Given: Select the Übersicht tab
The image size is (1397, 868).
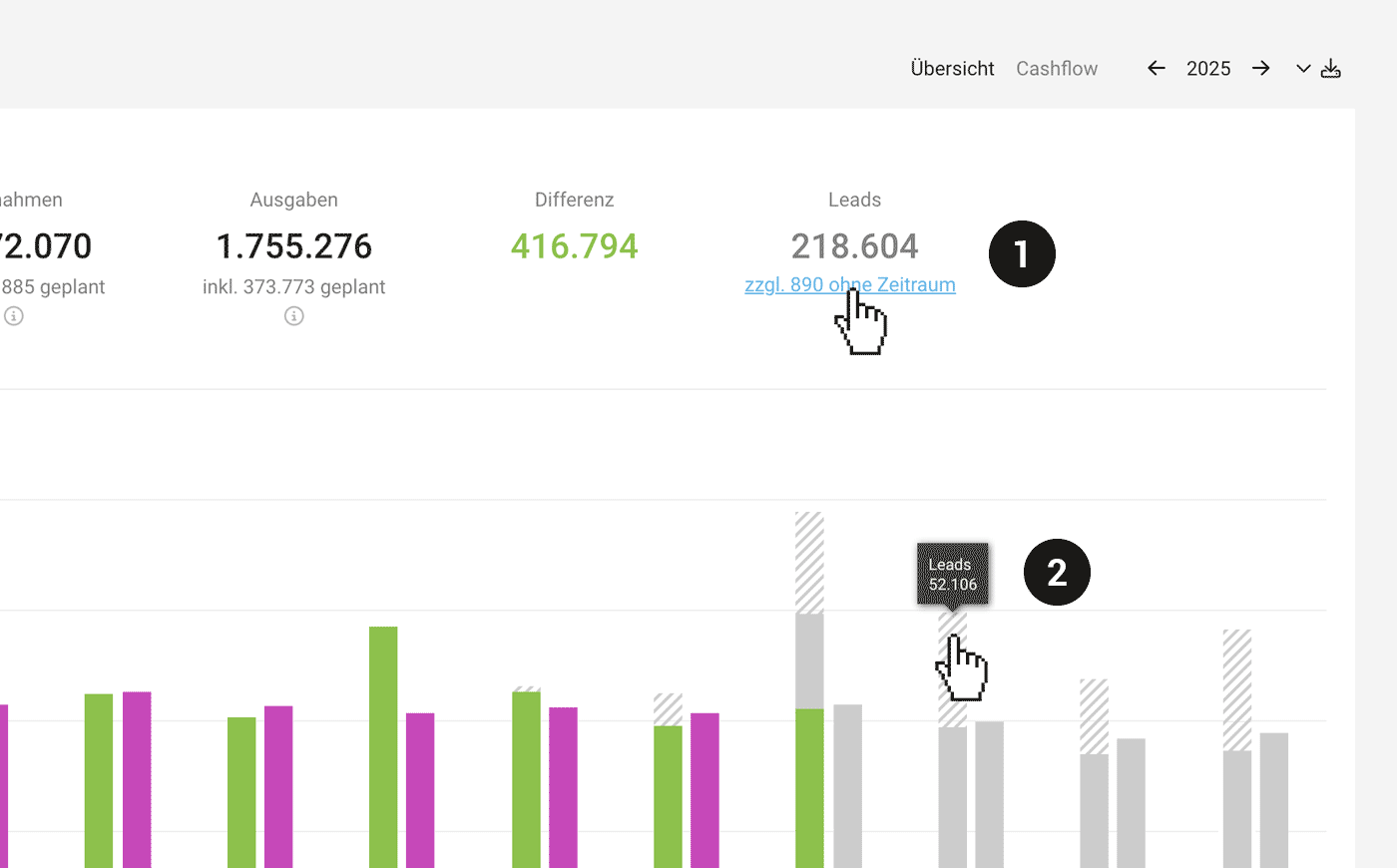Looking at the screenshot, I should [951, 68].
